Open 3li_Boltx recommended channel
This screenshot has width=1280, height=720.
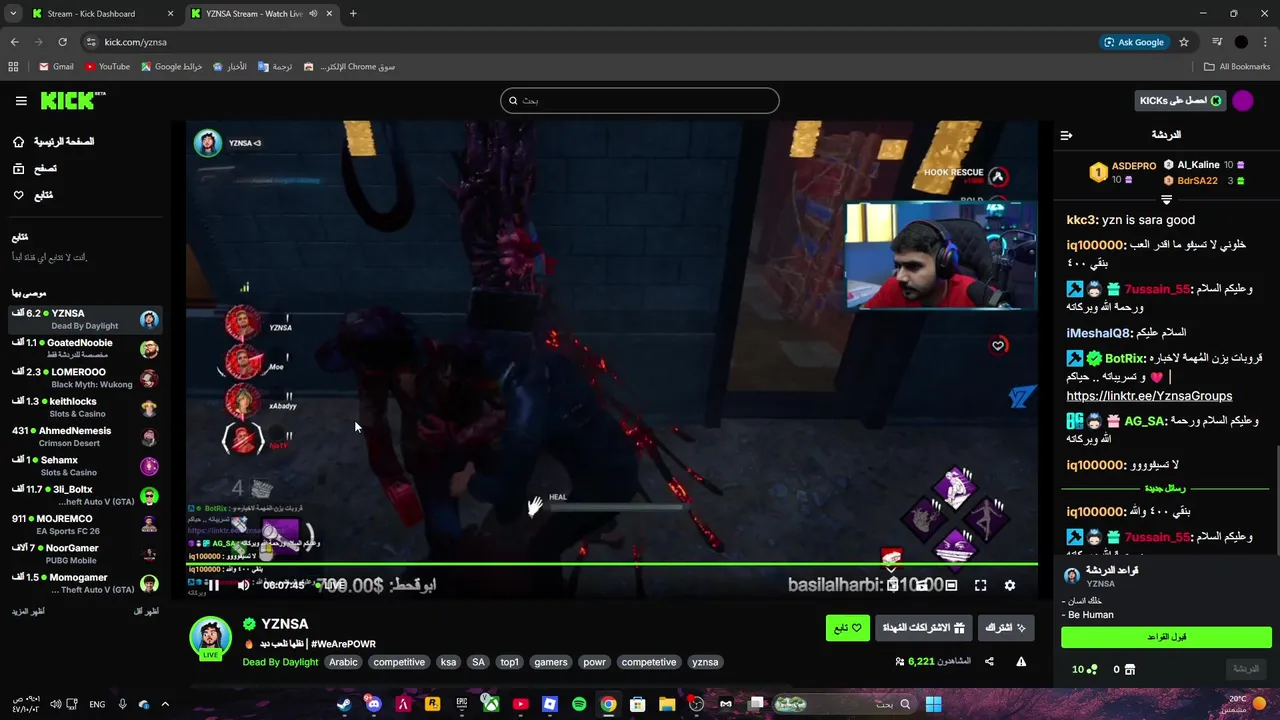pos(85,495)
